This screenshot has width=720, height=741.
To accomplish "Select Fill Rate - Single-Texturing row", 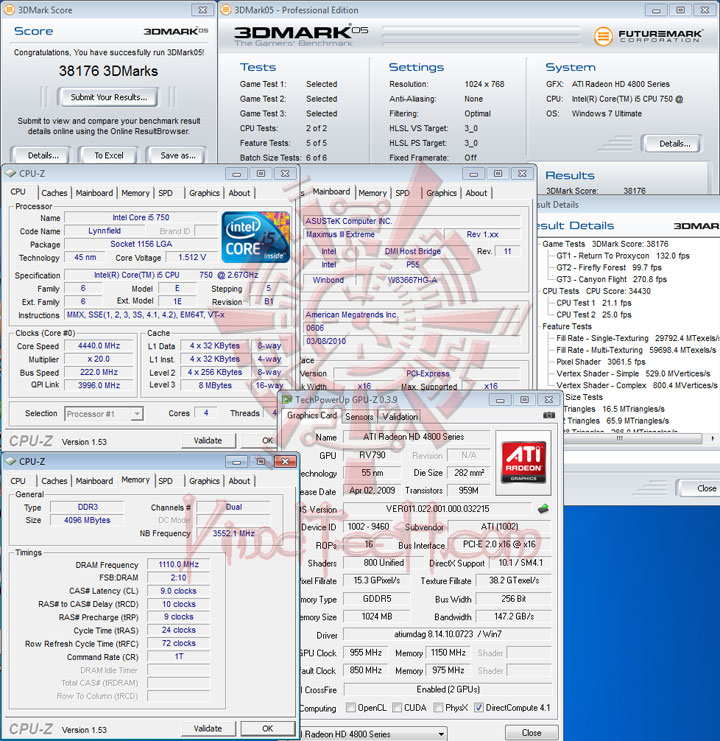I will (637, 338).
